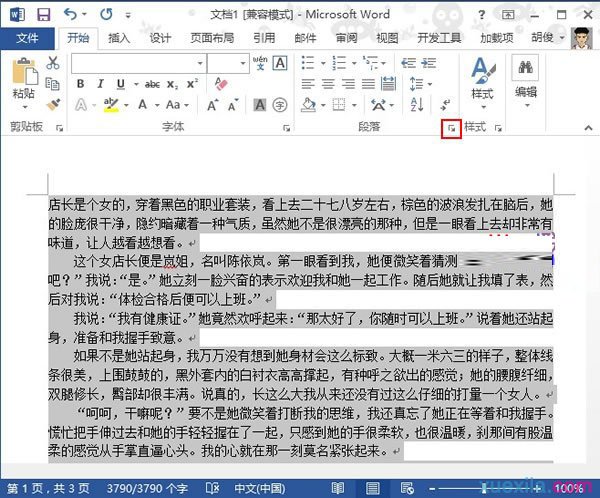Switch to the 插入 tab
Screen dimensions: 600x498
tap(119, 38)
